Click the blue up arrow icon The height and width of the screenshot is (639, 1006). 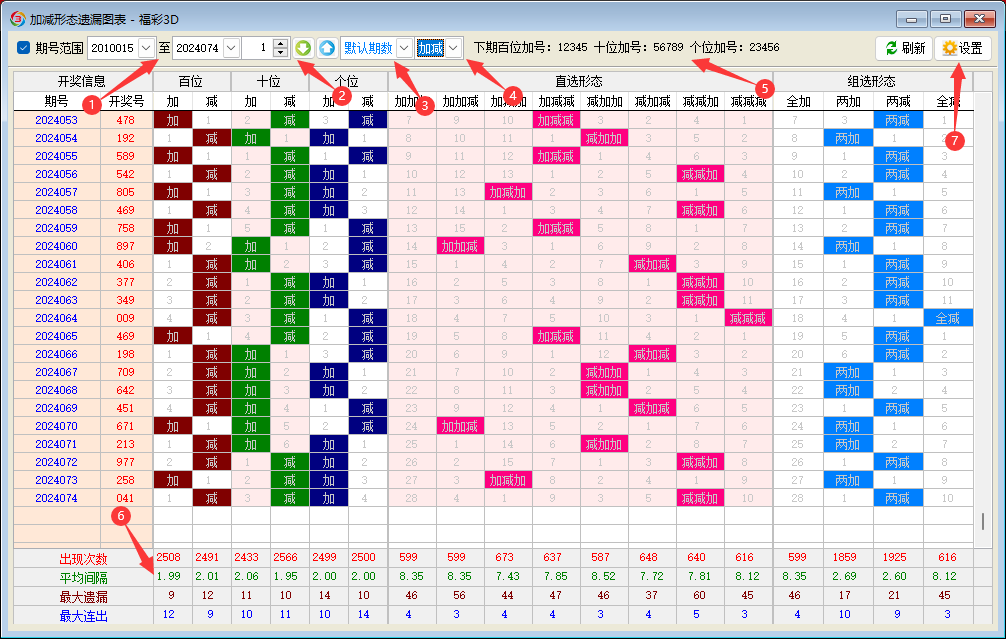(327, 48)
